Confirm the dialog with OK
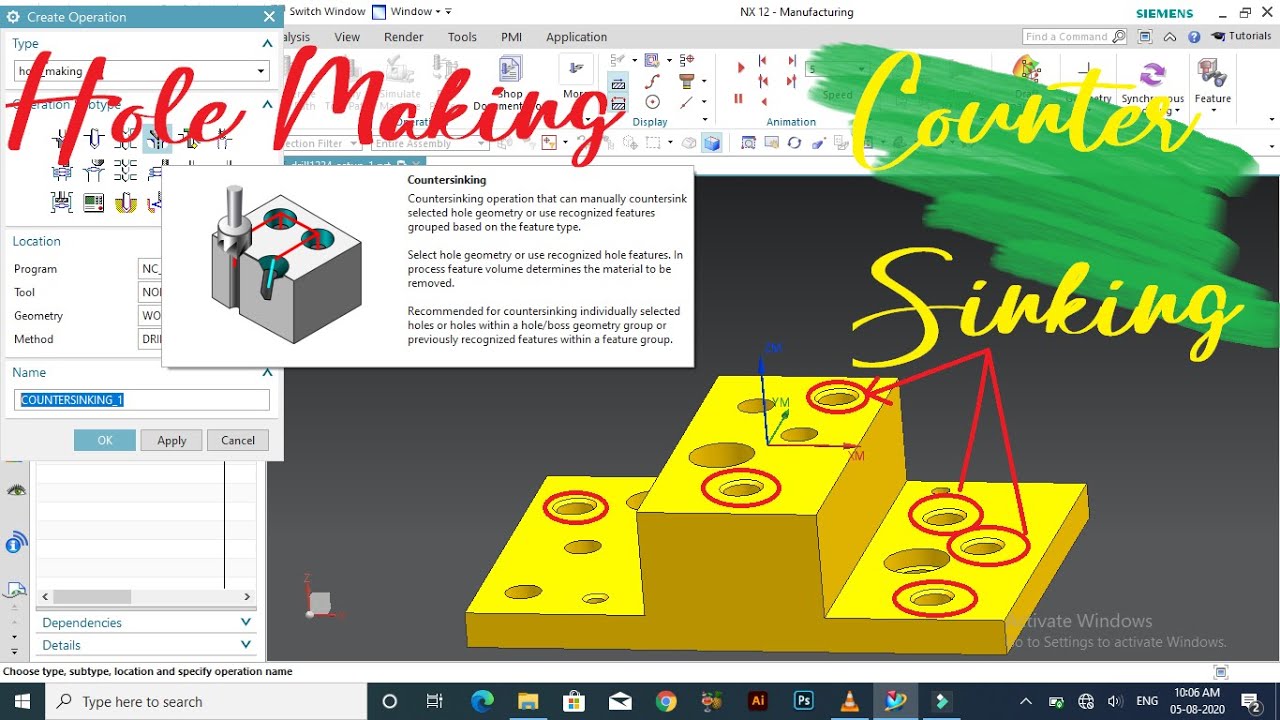The width and height of the screenshot is (1280, 720). (x=105, y=440)
